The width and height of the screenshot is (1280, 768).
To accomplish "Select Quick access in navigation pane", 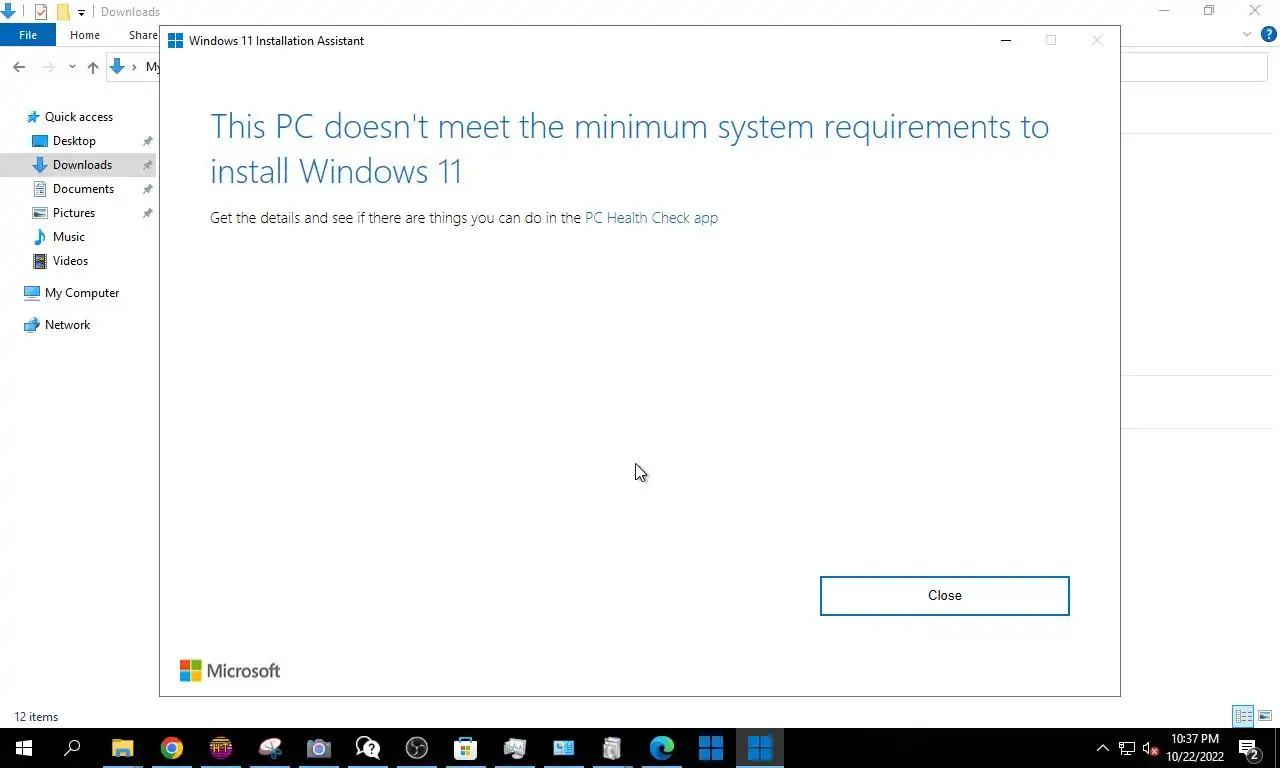I will 78,117.
